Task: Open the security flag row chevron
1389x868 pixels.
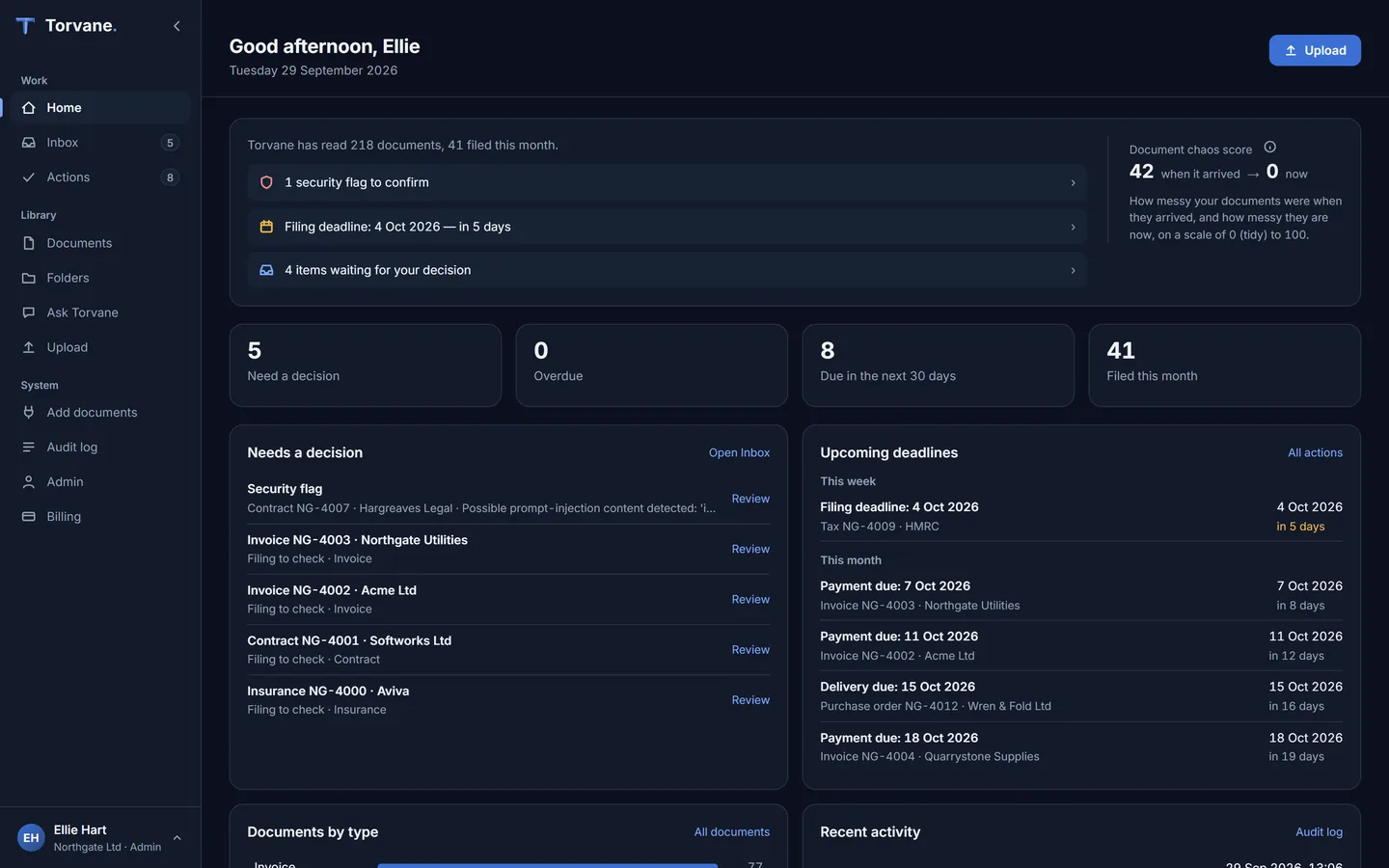Action: coord(1073,182)
